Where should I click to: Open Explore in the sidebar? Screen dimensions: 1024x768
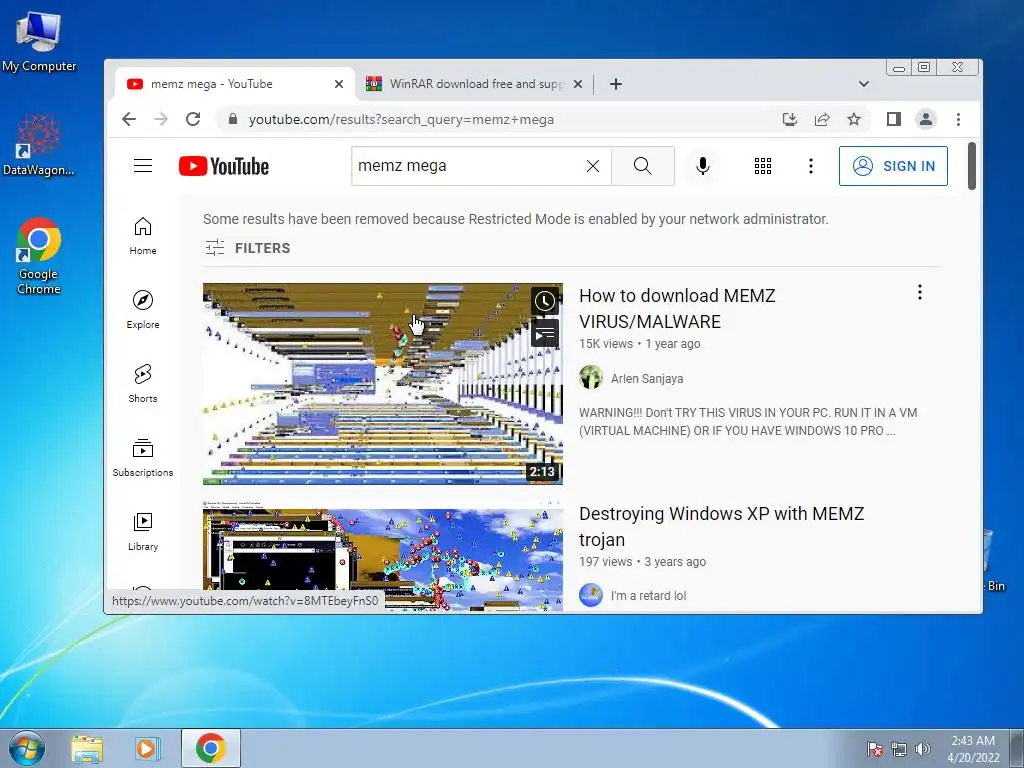click(x=143, y=310)
